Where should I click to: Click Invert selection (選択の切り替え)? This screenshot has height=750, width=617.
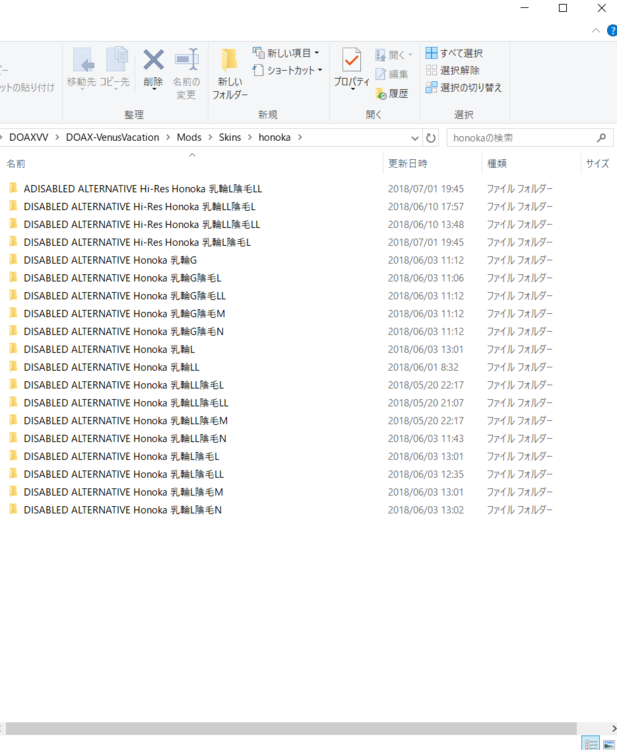(463, 88)
